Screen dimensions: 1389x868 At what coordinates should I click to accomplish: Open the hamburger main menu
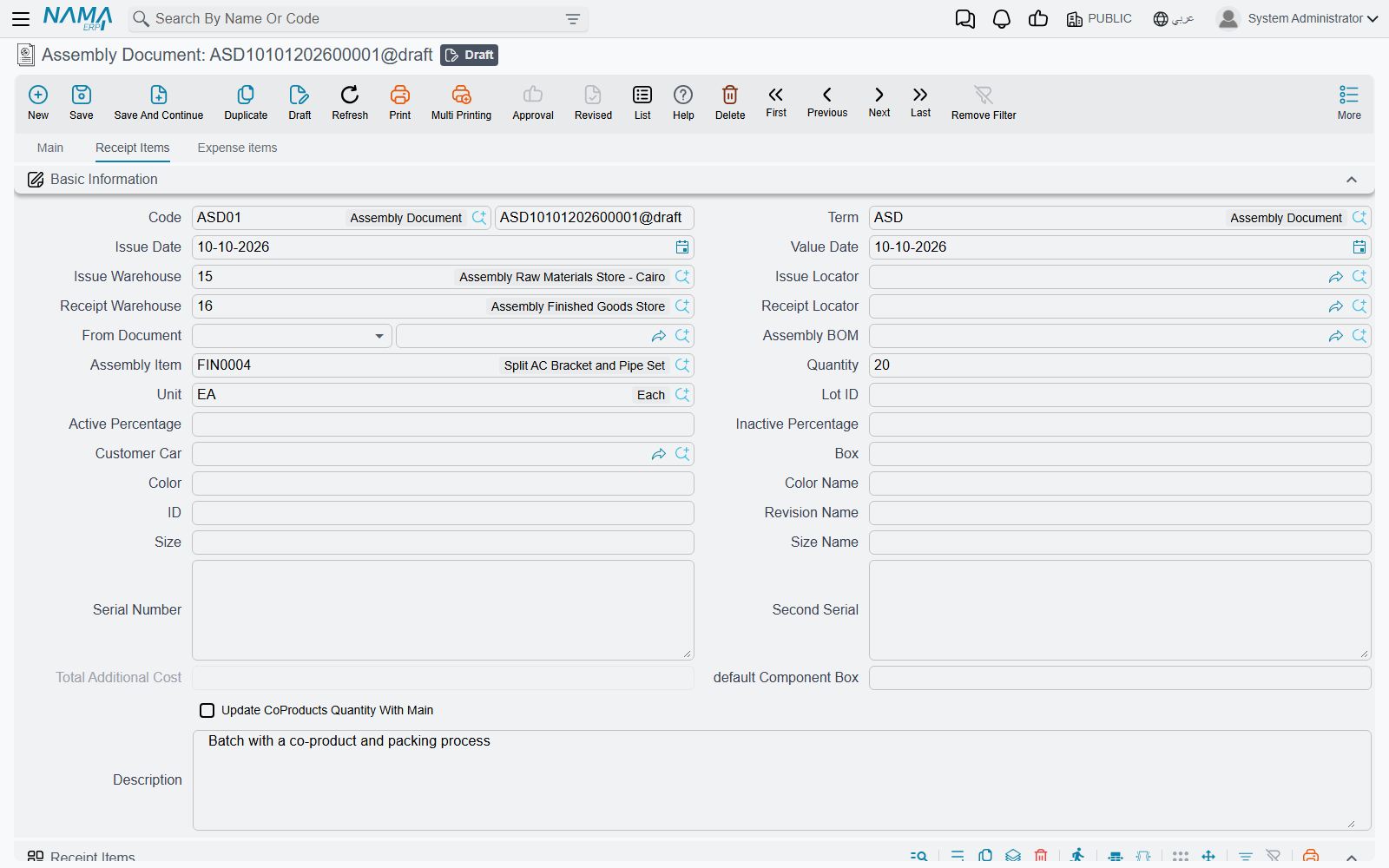(21, 18)
